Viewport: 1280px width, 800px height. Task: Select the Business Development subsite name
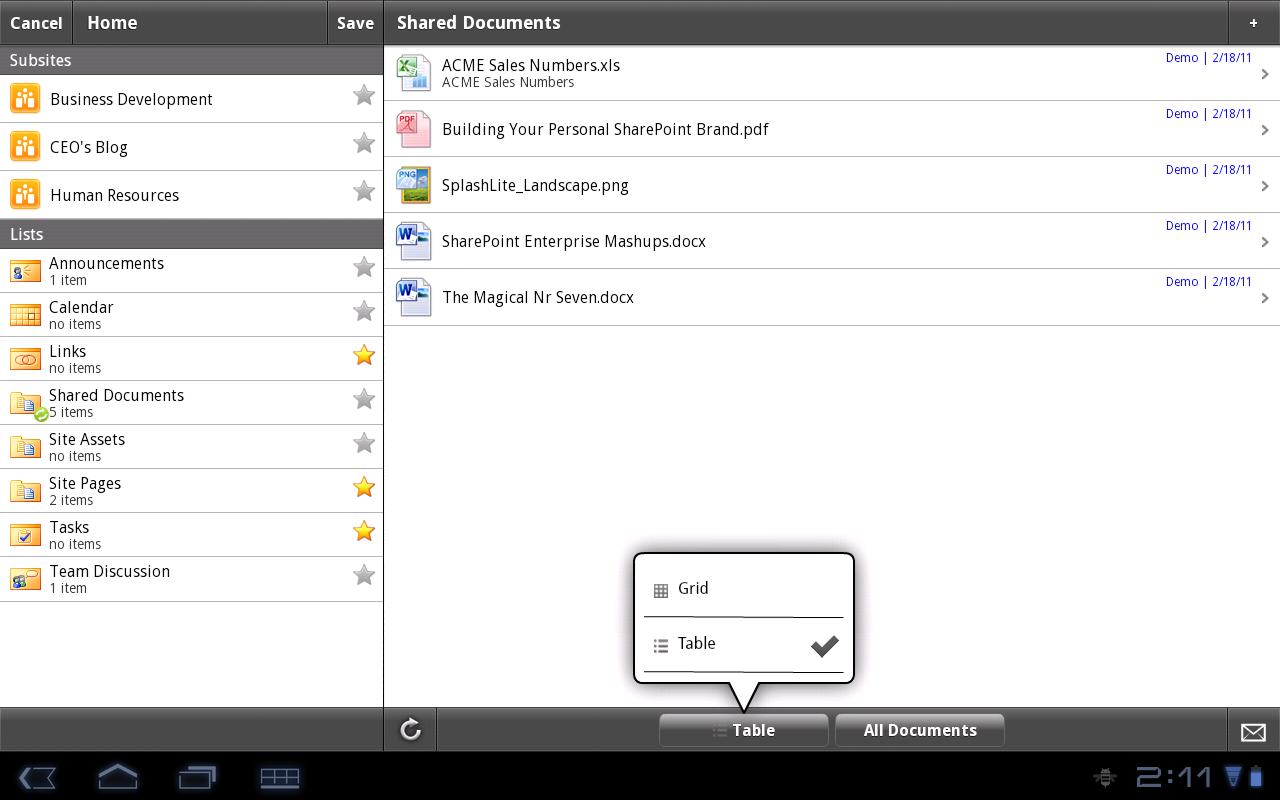131,99
